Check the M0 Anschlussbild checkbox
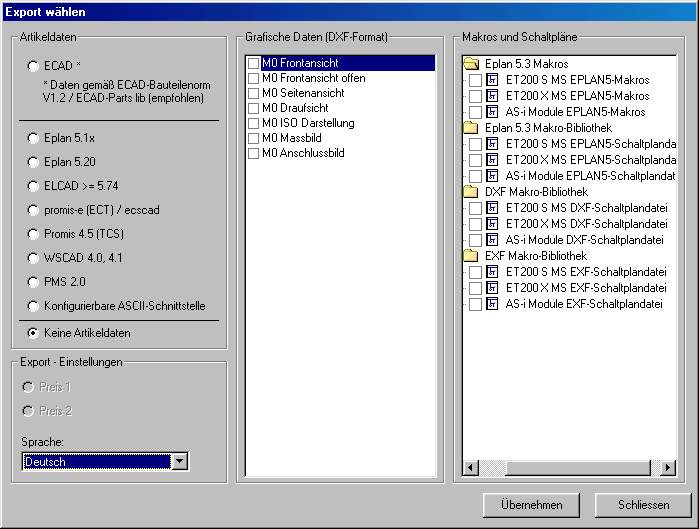Image resolution: width=699 pixels, height=529 pixels. click(x=253, y=153)
